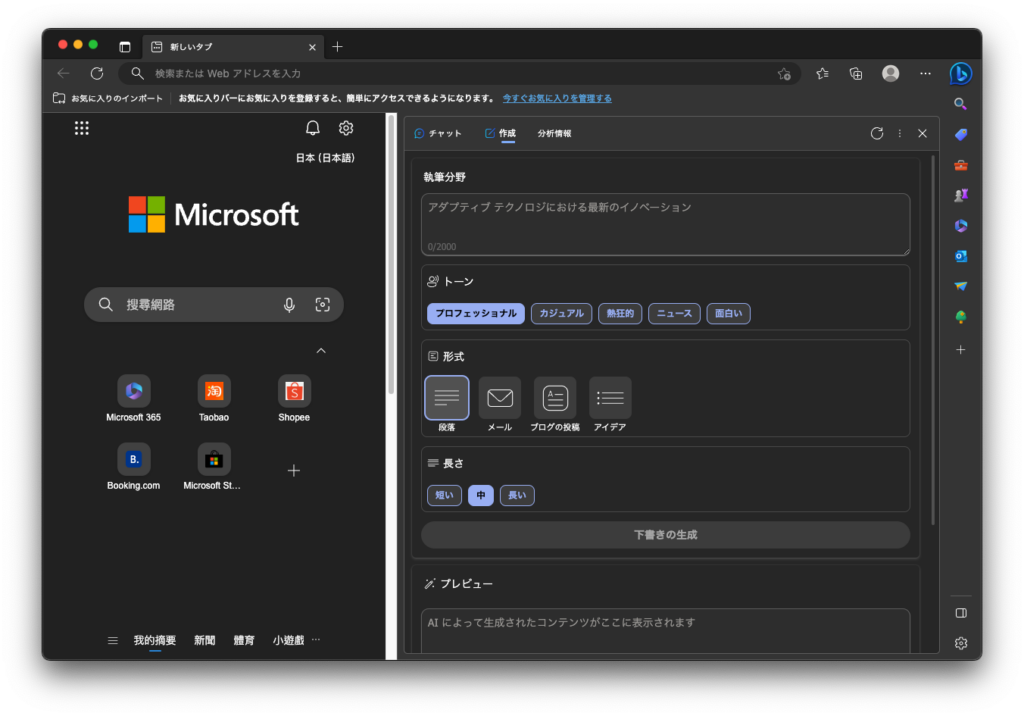Image resolution: width=1024 pixels, height=716 pixels.
Task: Click the 下書きの生成 button
Action: (x=665, y=534)
